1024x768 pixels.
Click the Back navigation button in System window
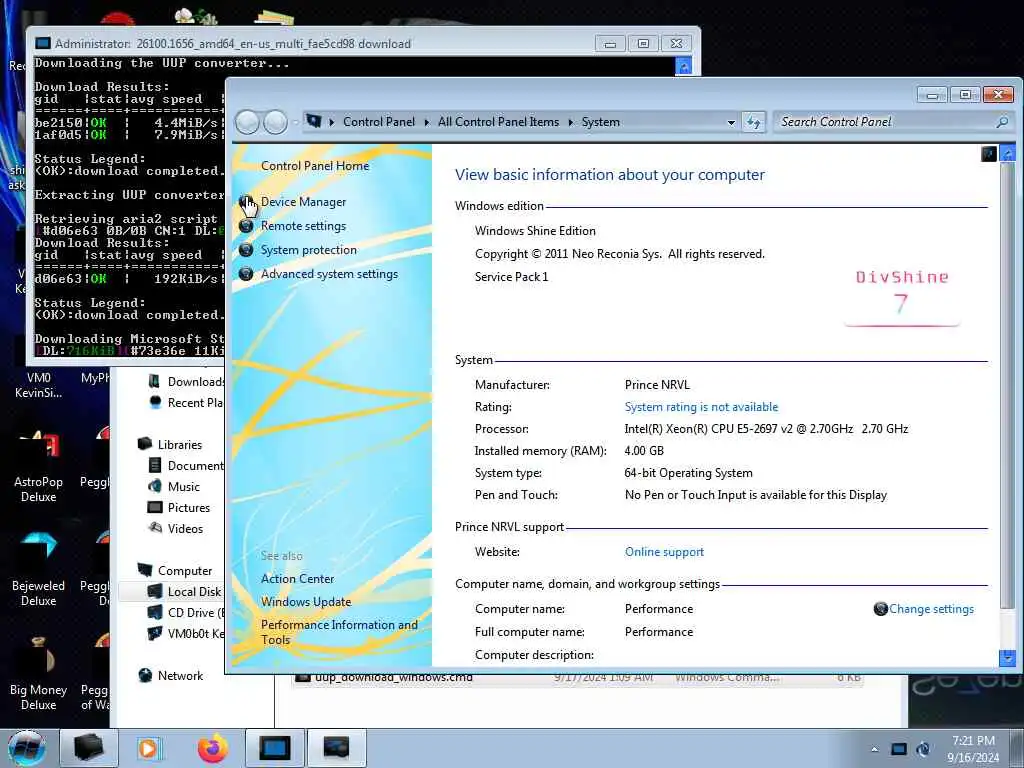(247, 122)
